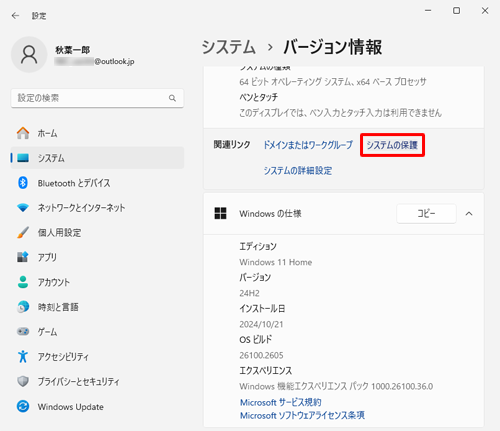This screenshot has width=500, height=431.
Task: Open プライバシーとセキュリティ settings
Action: pos(97,381)
